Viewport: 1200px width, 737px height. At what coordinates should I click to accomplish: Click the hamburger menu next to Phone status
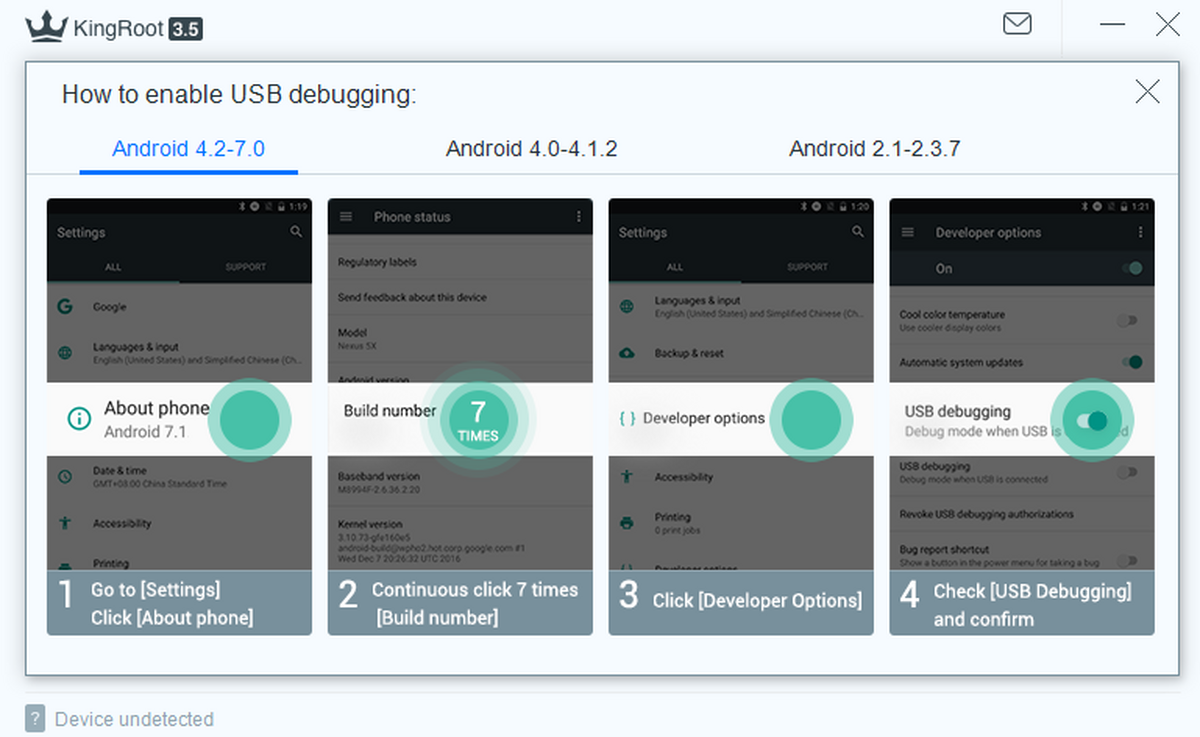click(x=346, y=216)
